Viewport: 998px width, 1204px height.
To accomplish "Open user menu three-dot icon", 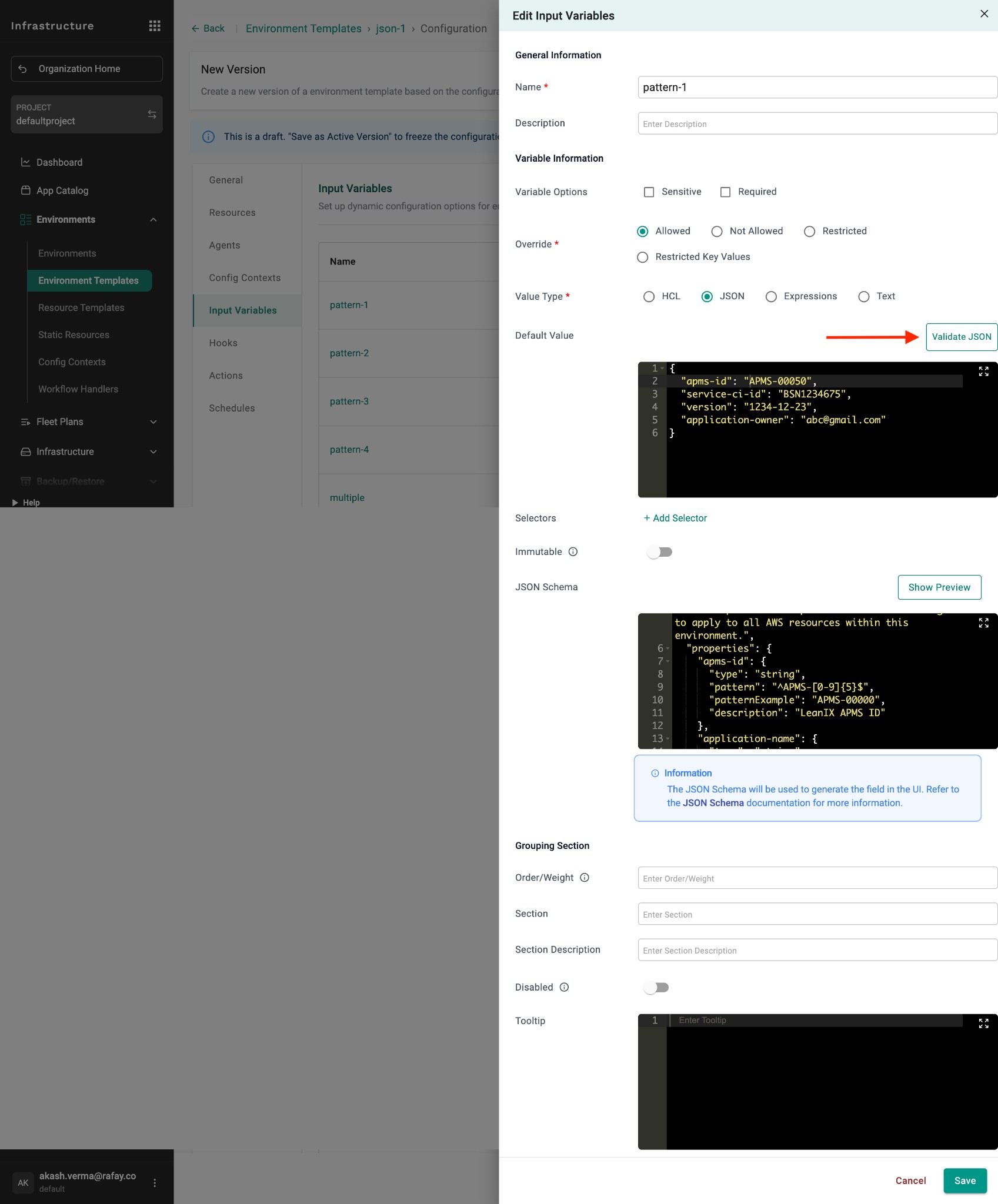I will coord(155,1182).
